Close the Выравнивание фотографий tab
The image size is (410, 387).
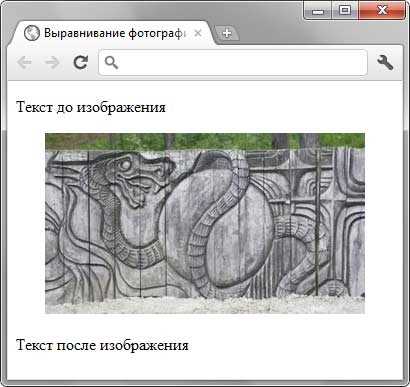coord(198,33)
